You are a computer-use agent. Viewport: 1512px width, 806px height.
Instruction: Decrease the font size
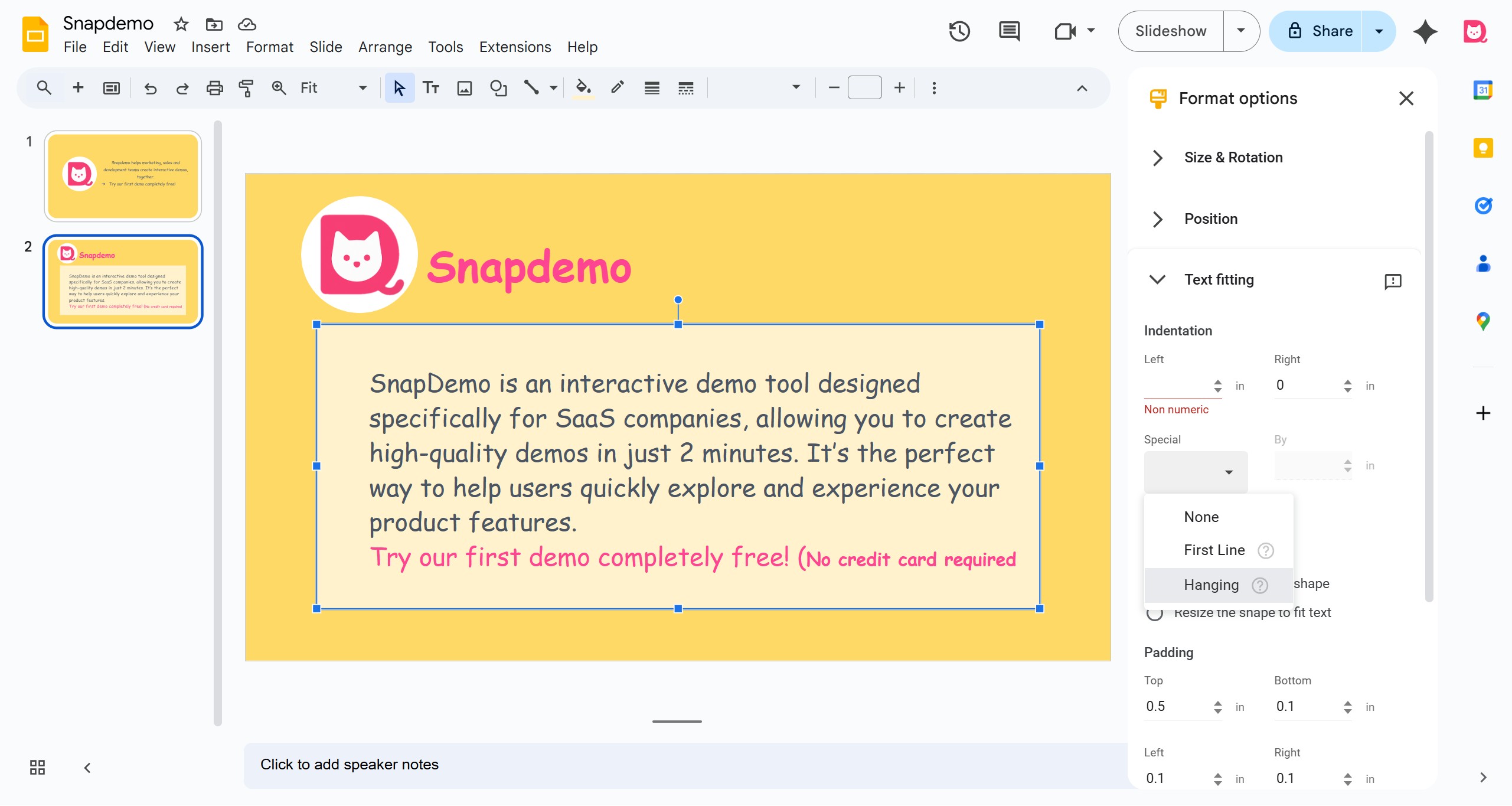[x=834, y=88]
